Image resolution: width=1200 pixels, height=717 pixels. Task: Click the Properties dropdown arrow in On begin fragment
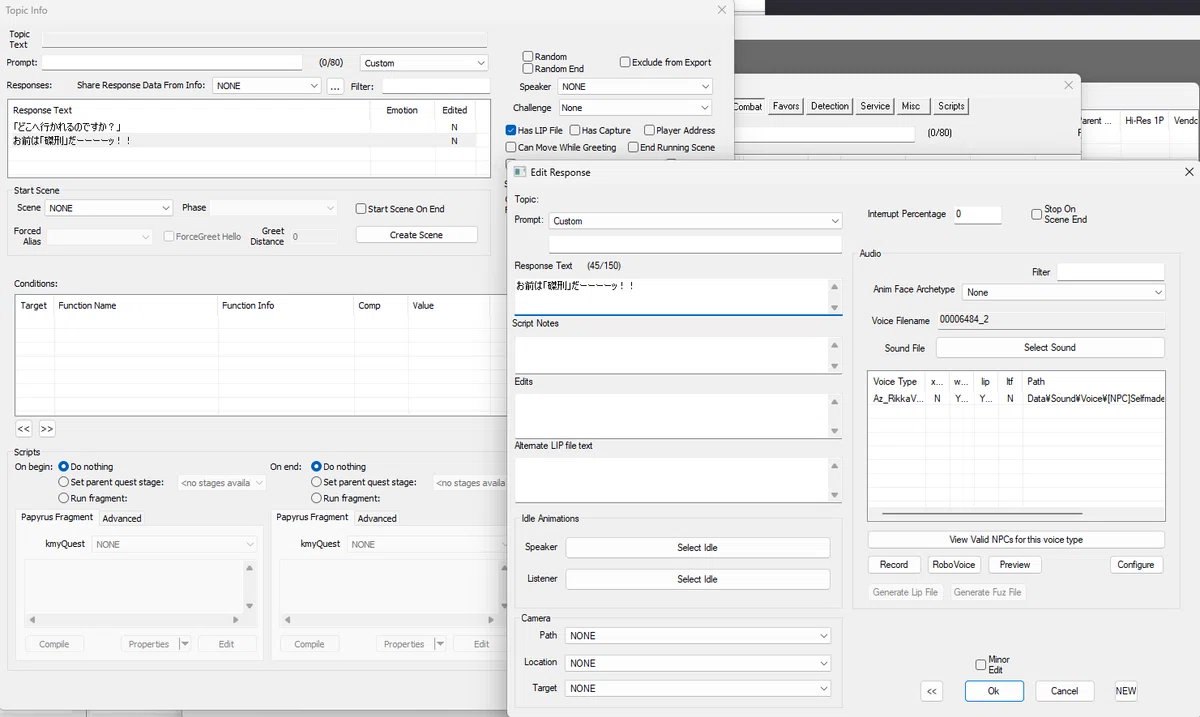185,644
